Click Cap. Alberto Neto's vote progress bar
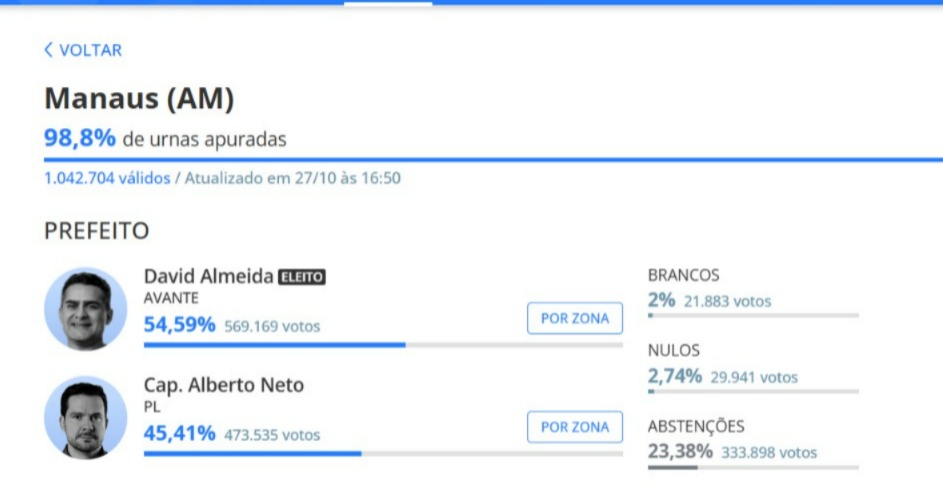The width and height of the screenshot is (943, 502). click(x=382, y=453)
